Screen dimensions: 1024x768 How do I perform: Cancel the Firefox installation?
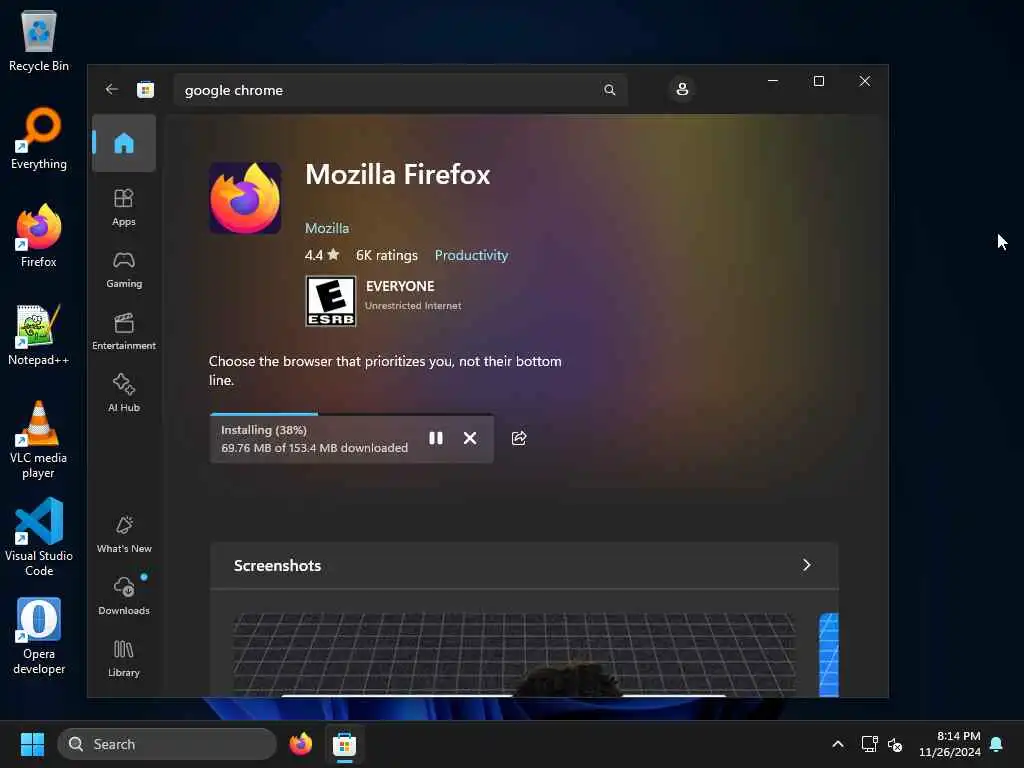(470, 438)
